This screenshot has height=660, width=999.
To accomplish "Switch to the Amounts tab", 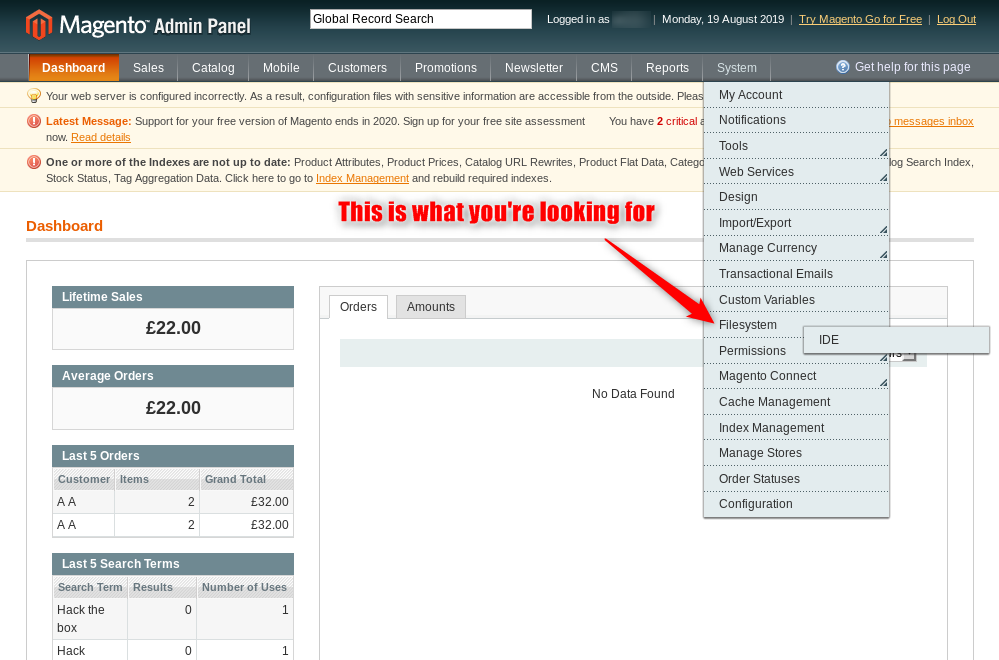I will click(431, 307).
